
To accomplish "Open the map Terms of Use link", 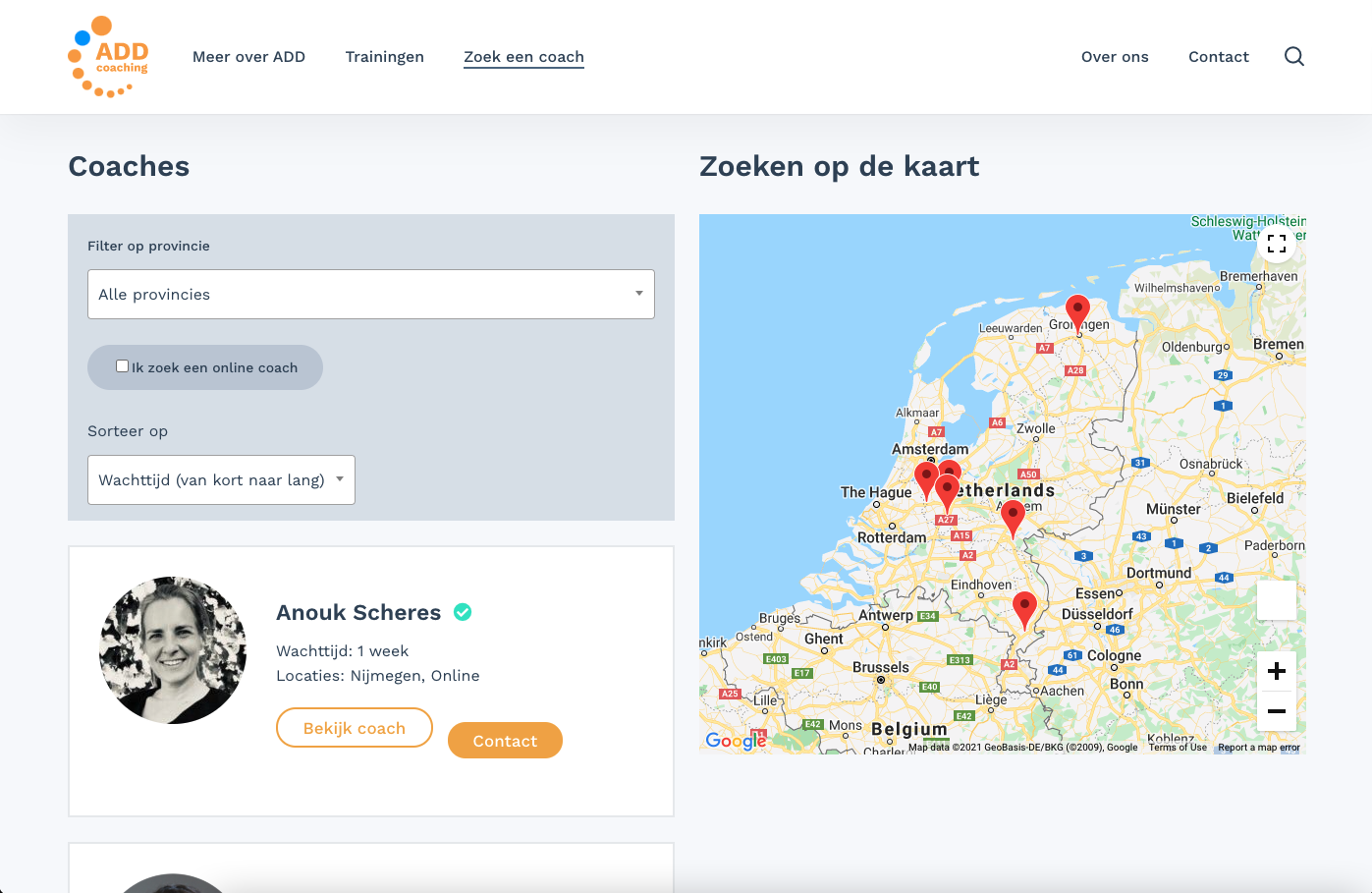I will tap(1178, 748).
